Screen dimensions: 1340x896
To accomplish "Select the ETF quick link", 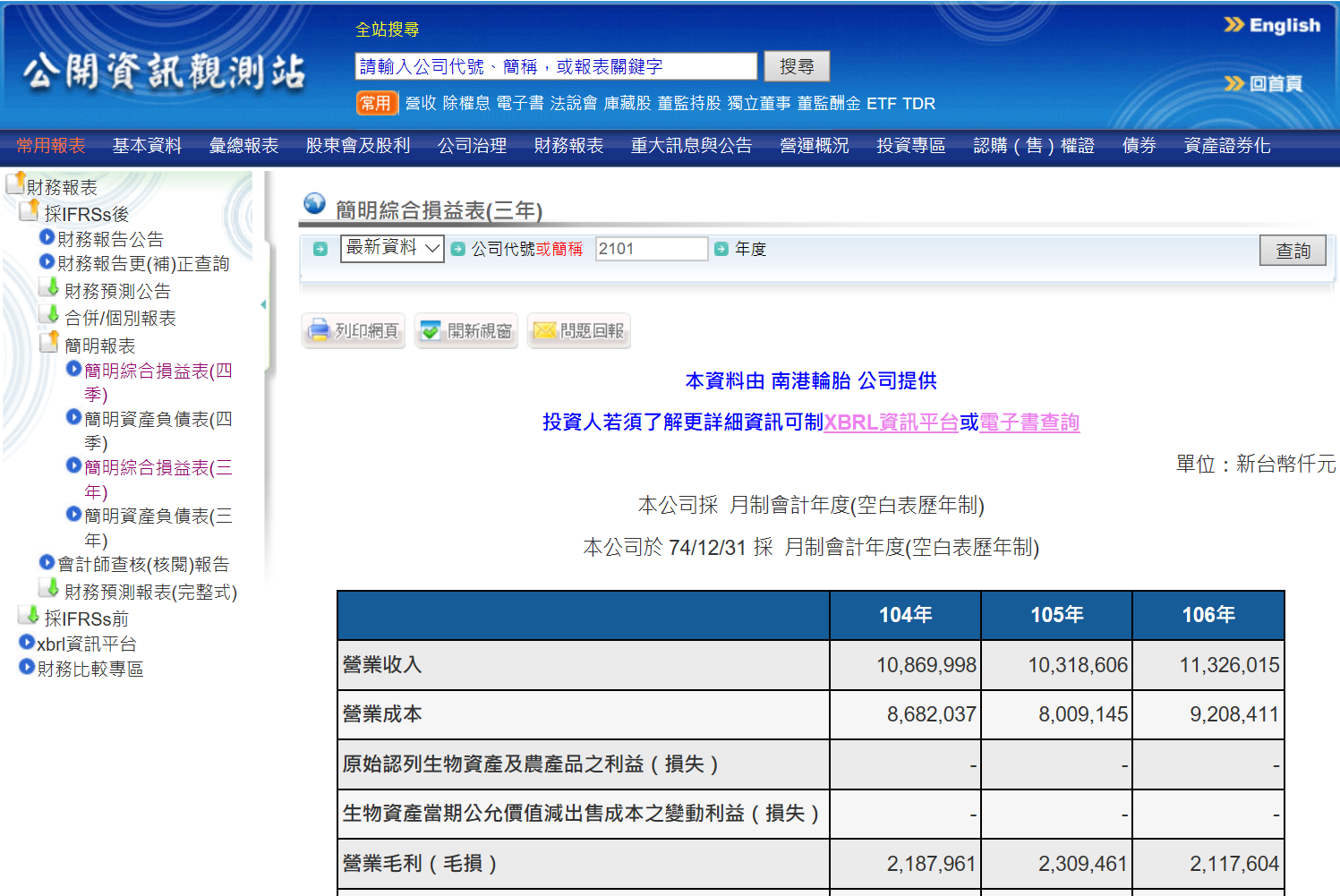I will tap(882, 103).
